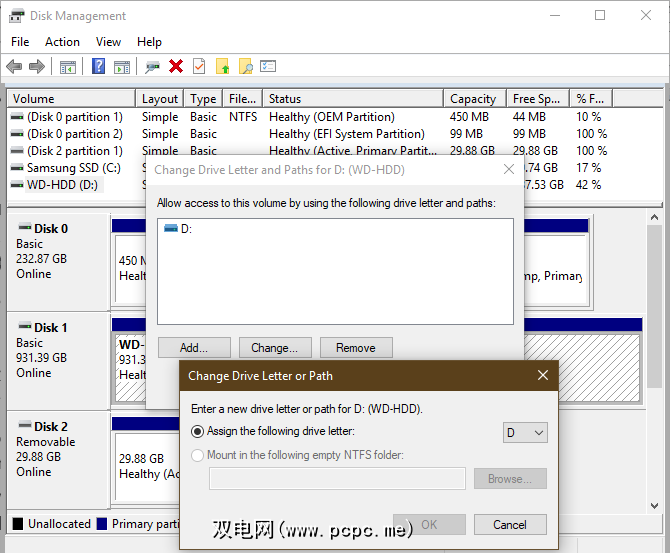This screenshot has height=553, width=670.
Task: Sort by the Capacity column header
Action: point(473,99)
